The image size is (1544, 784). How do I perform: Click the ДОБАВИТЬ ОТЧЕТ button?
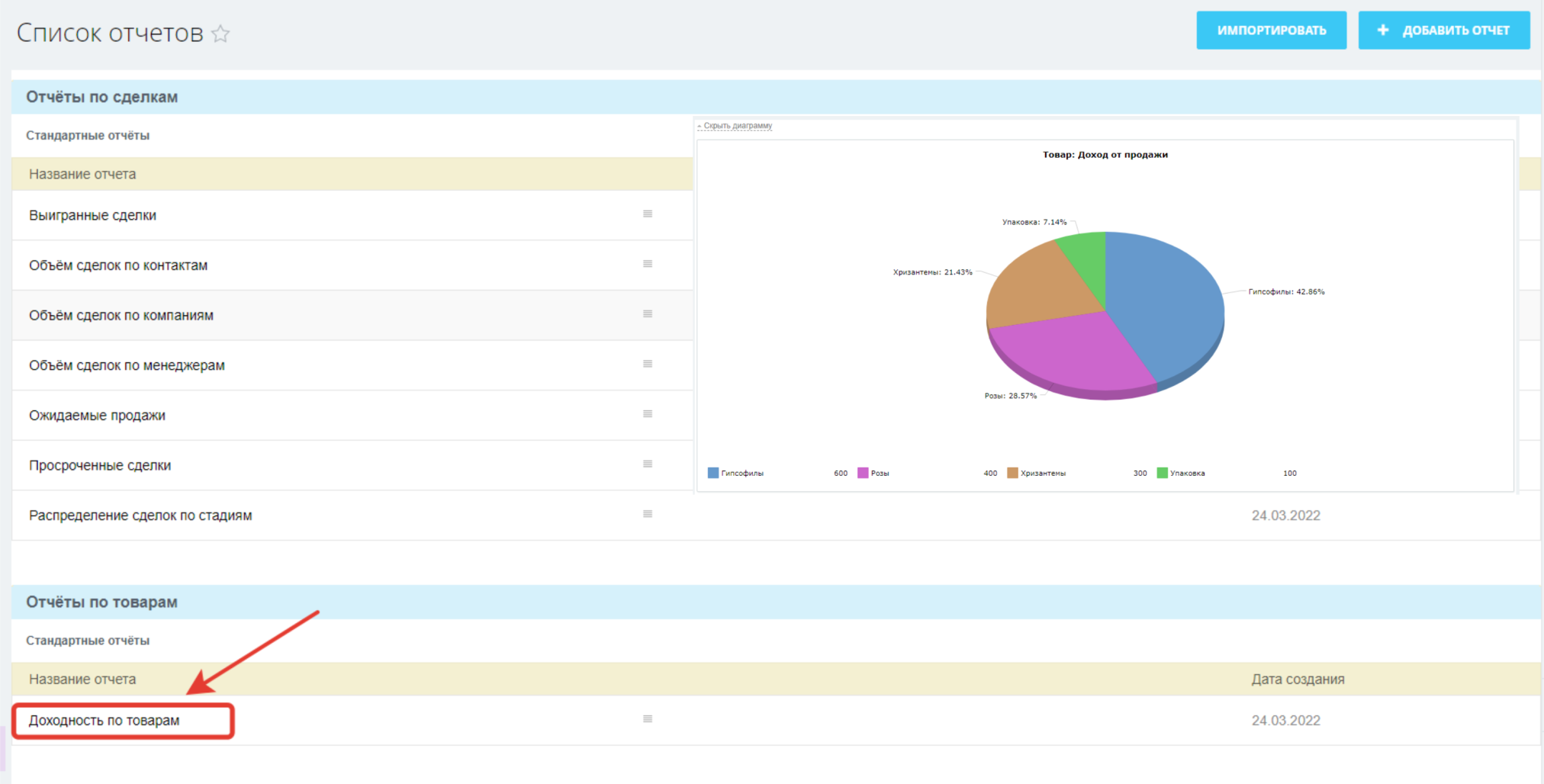[1443, 31]
